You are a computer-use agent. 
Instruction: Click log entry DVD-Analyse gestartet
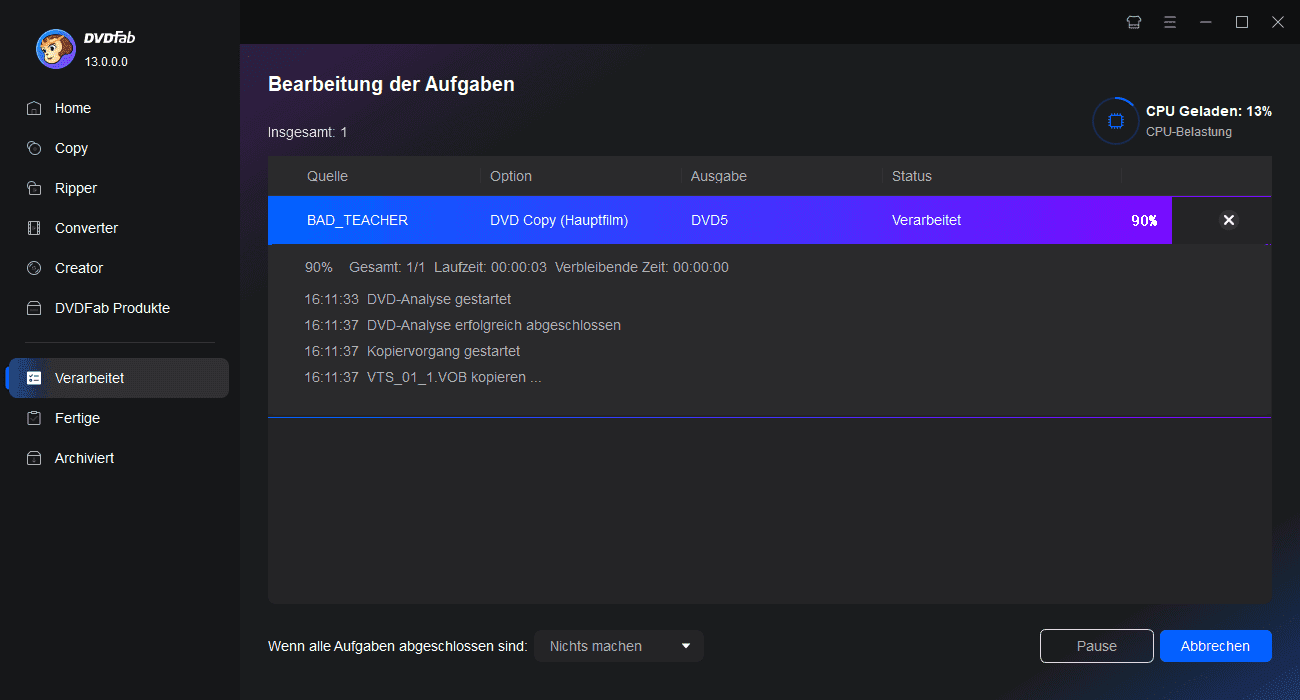[439, 299]
